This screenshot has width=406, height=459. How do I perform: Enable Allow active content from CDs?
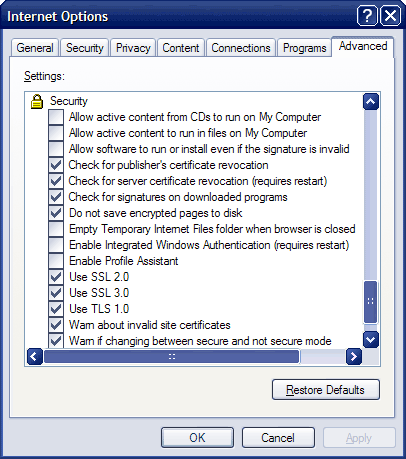(x=56, y=117)
